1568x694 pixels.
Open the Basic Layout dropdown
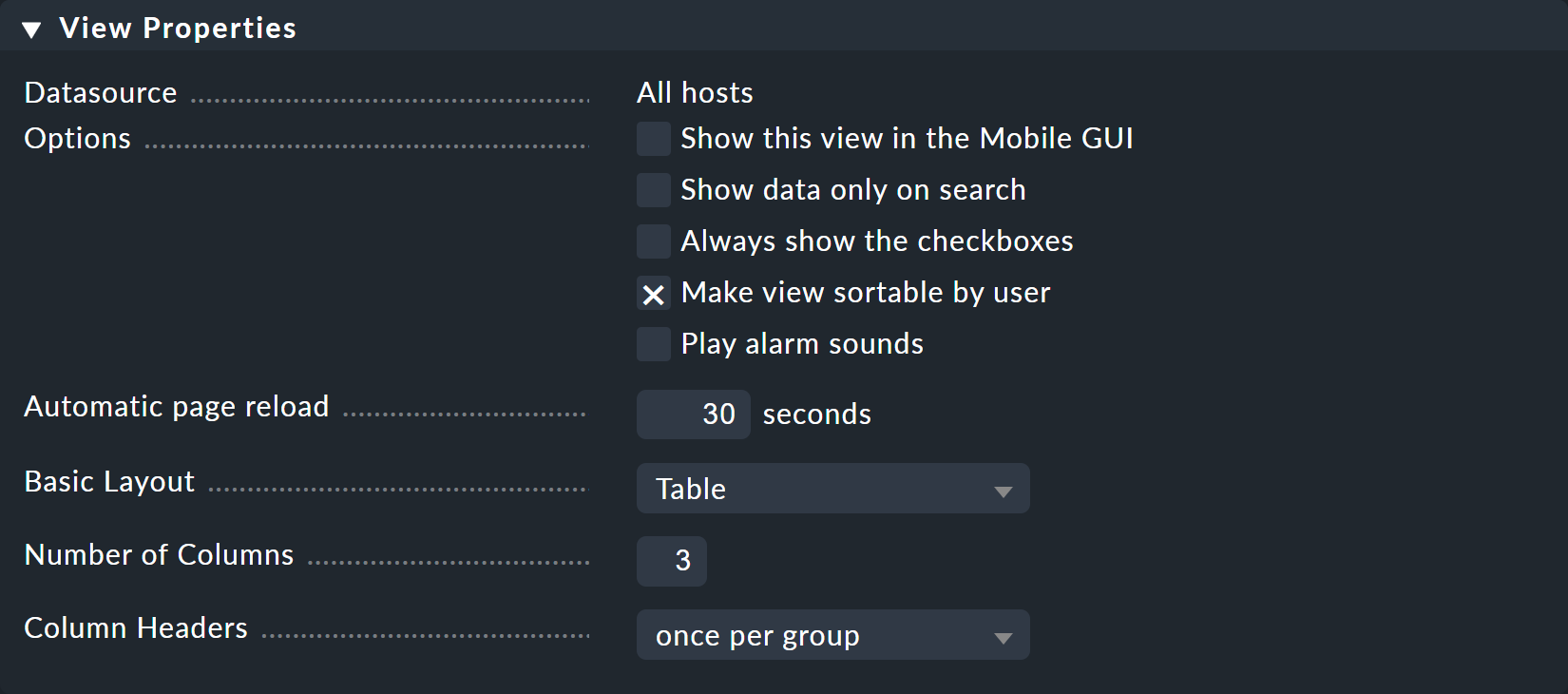click(x=832, y=489)
